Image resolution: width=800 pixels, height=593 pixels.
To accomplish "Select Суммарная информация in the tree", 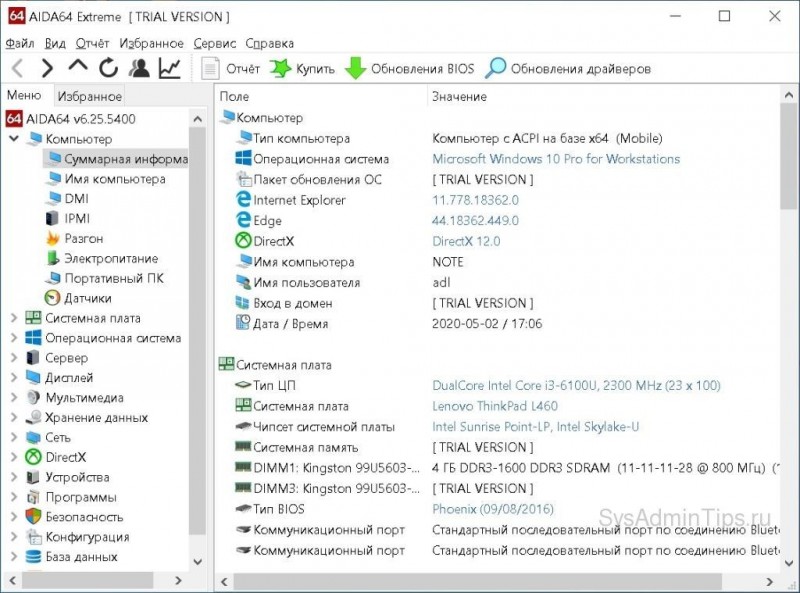I will [x=117, y=159].
